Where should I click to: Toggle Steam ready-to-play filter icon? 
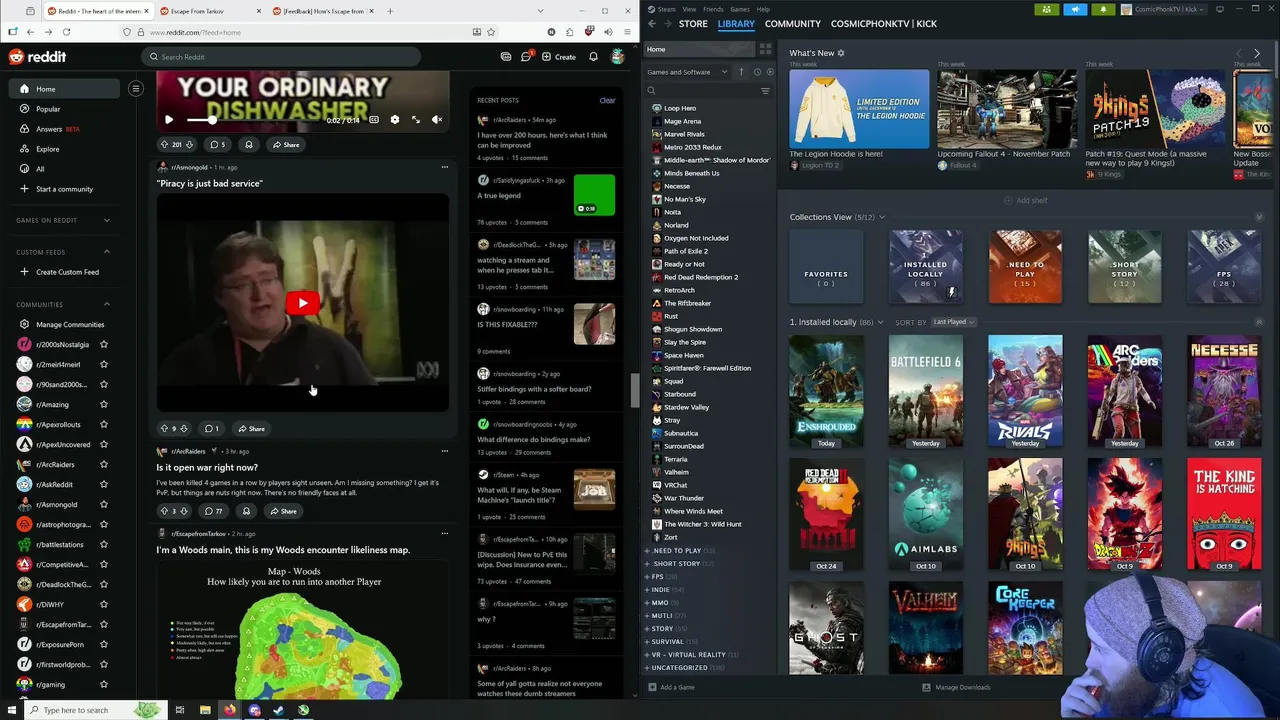(x=770, y=72)
